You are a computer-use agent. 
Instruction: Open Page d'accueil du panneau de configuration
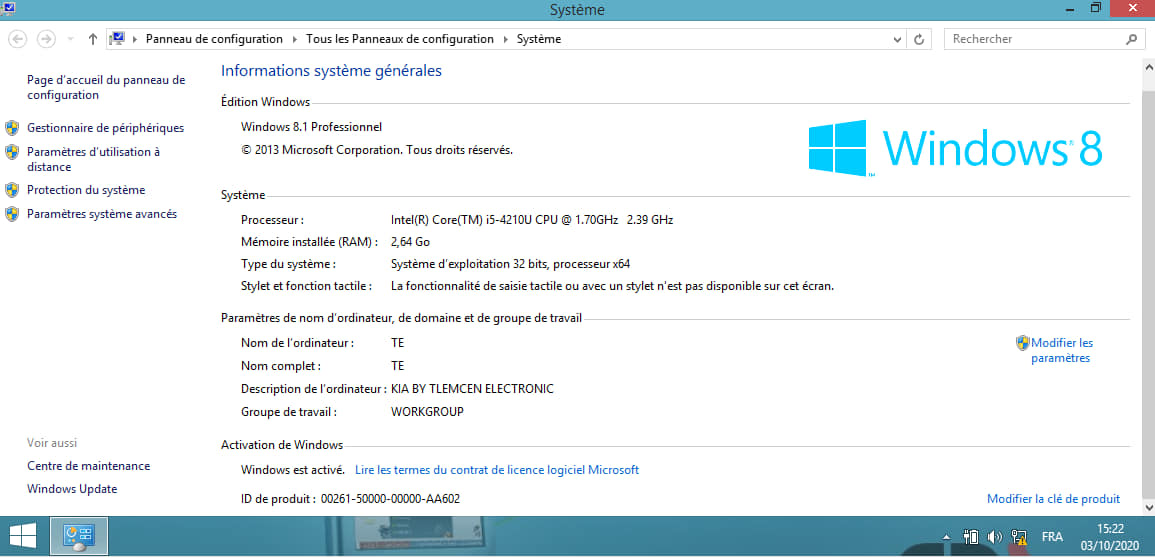(x=106, y=87)
